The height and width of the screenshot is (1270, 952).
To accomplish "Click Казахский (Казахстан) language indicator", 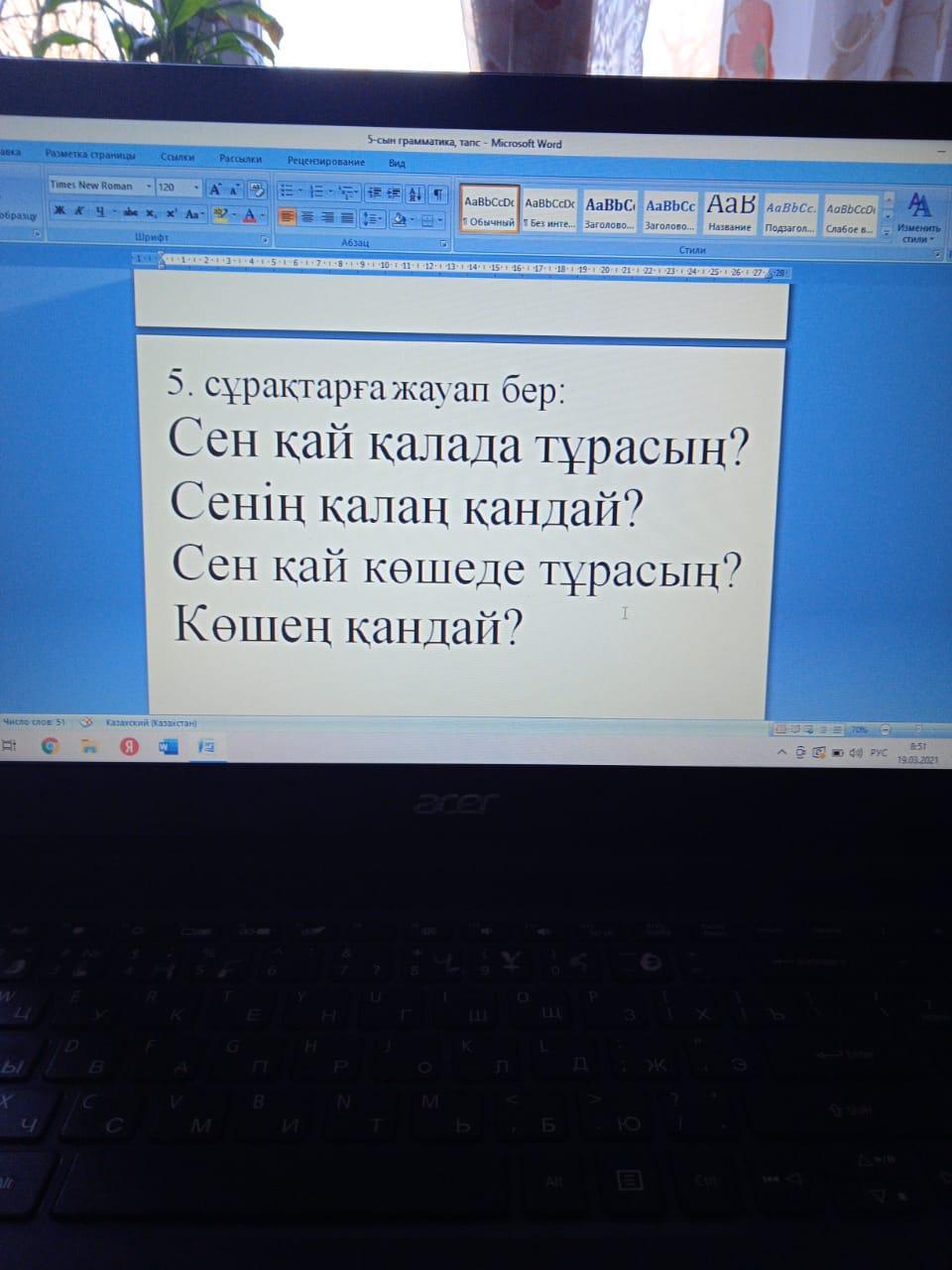I will 150,723.
